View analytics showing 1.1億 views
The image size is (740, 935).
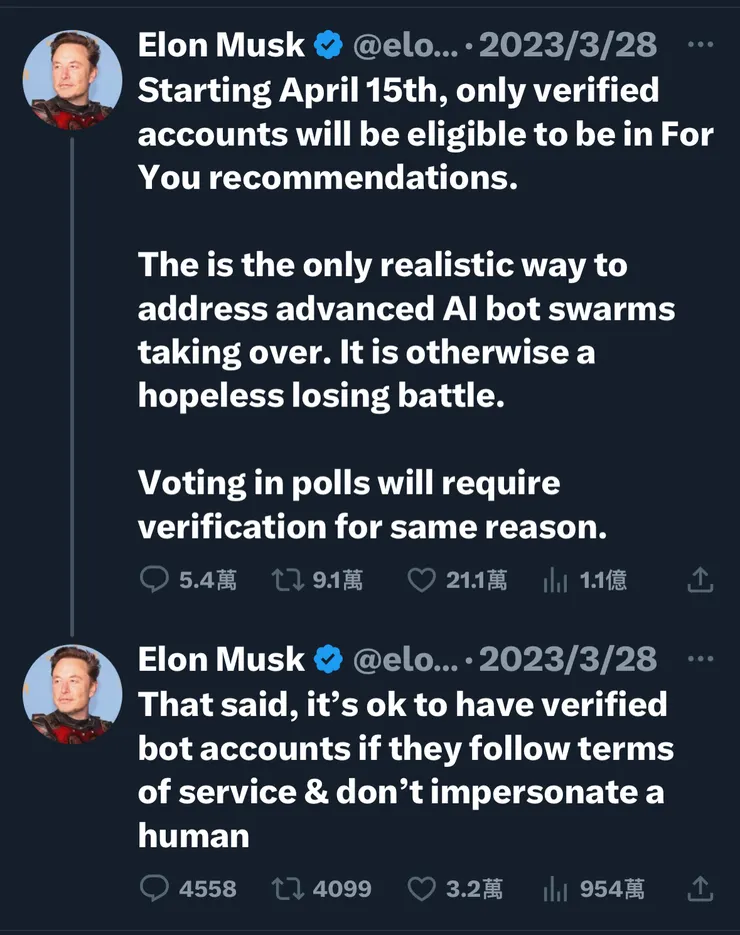pos(554,580)
